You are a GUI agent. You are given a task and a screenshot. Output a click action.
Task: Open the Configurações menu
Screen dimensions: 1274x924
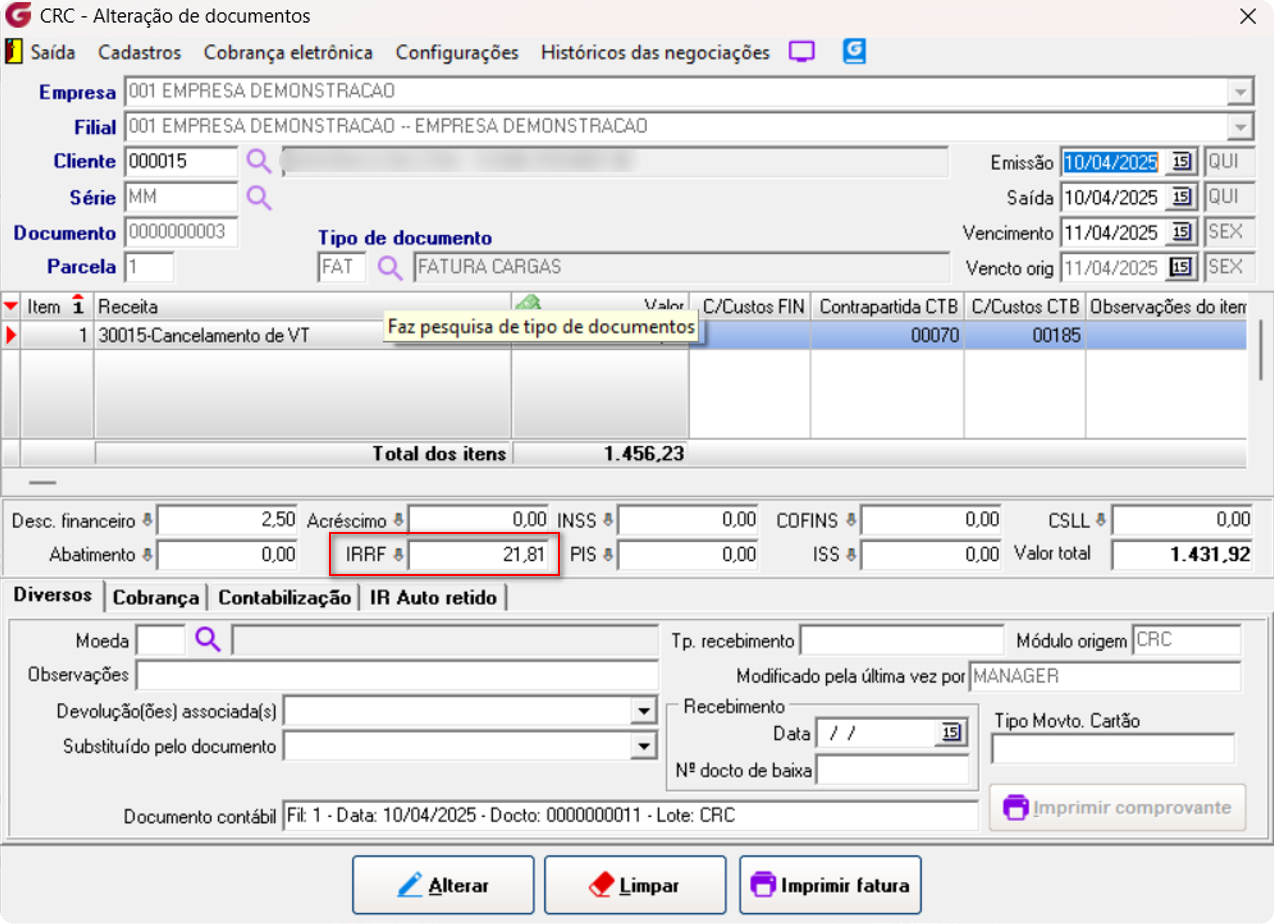[x=457, y=52]
